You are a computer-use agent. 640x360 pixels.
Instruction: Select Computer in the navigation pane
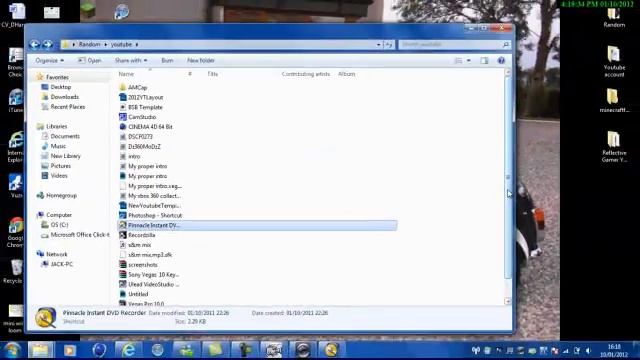(59, 215)
